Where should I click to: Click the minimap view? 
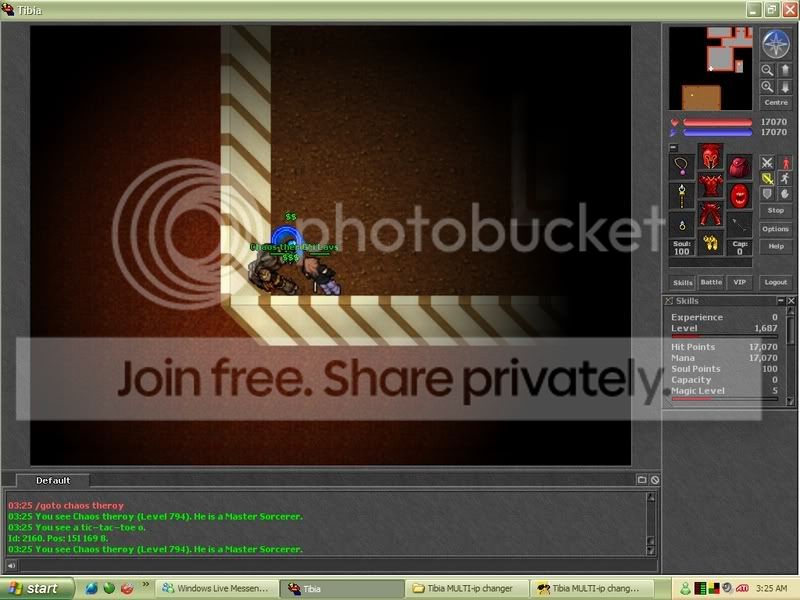pyautogui.click(x=710, y=68)
